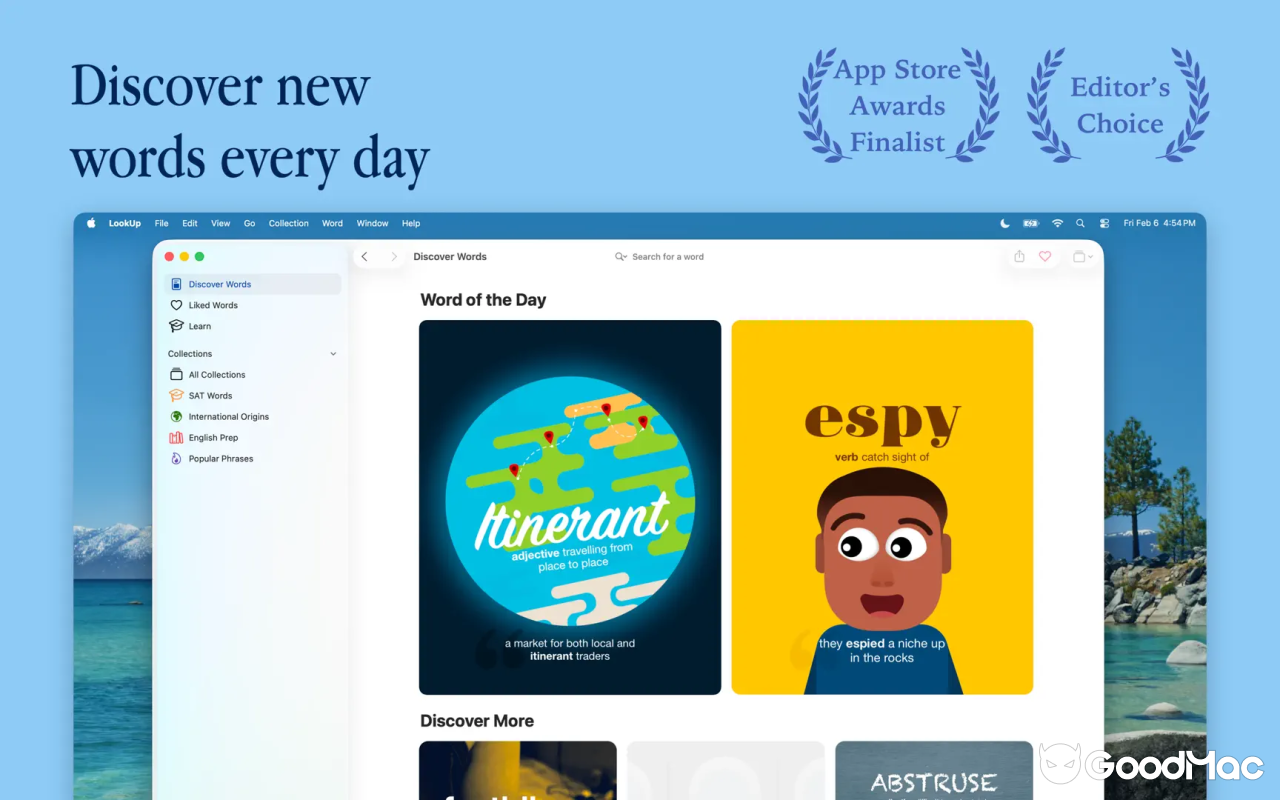
Task: Open the Collection menu
Action: [x=289, y=223]
